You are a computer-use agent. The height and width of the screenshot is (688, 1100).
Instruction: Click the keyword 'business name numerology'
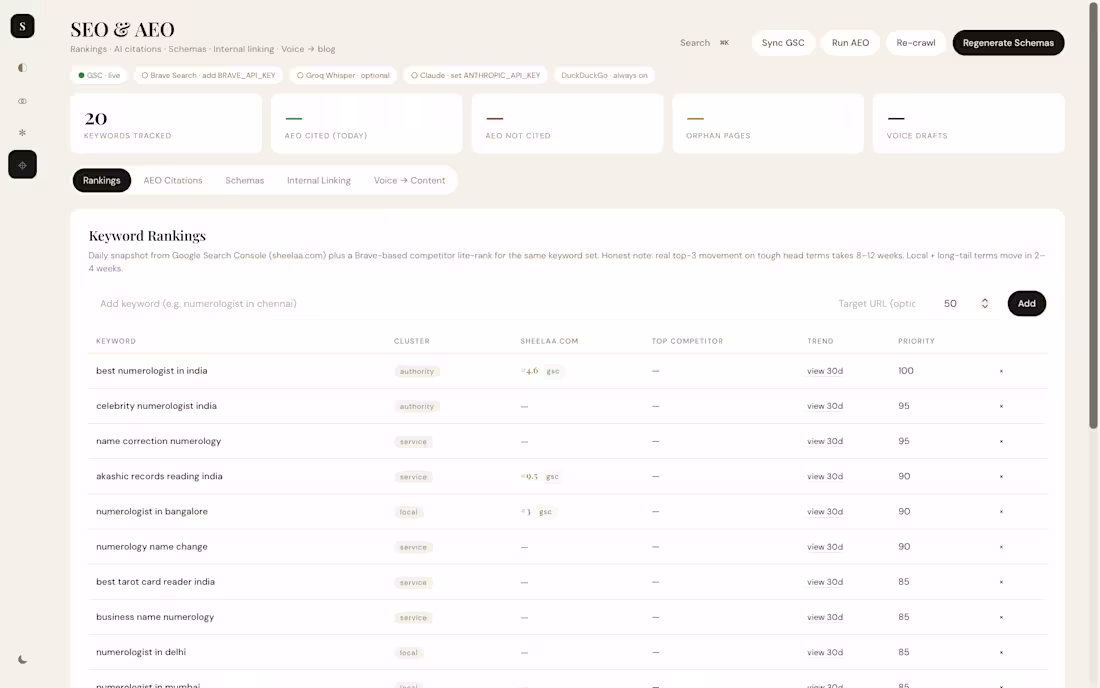(155, 617)
